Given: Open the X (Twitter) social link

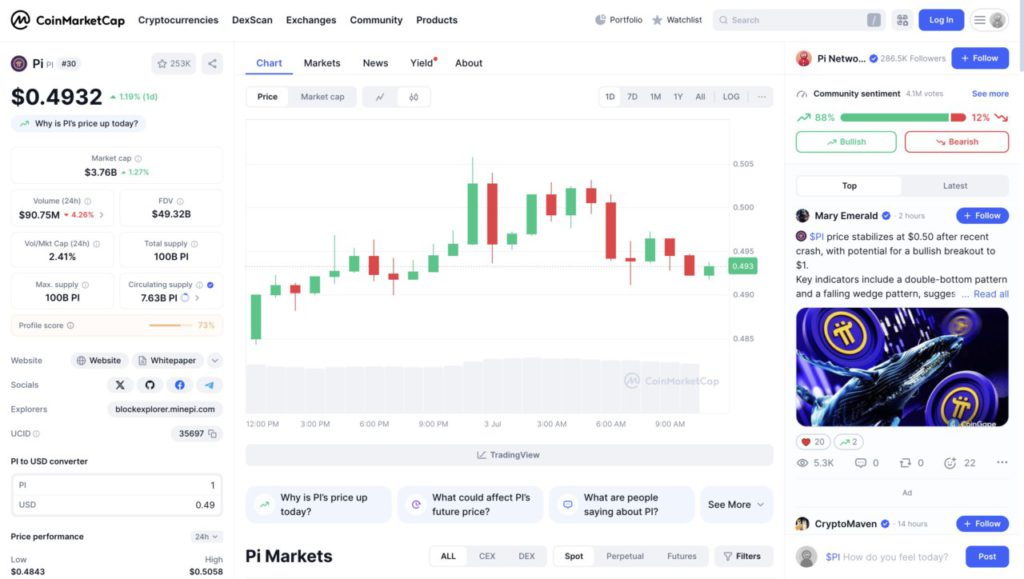Looking at the screenshot, I should 120,385.
